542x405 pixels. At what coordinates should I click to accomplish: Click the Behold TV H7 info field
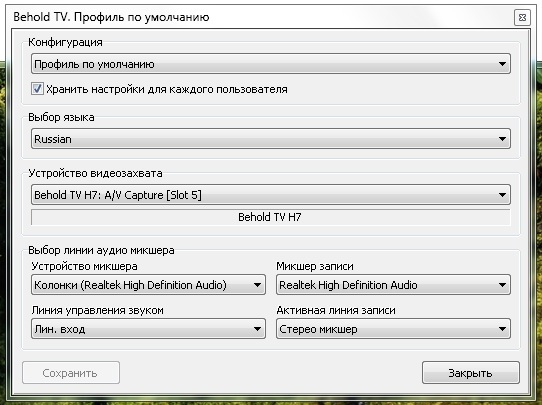(271, 217)
